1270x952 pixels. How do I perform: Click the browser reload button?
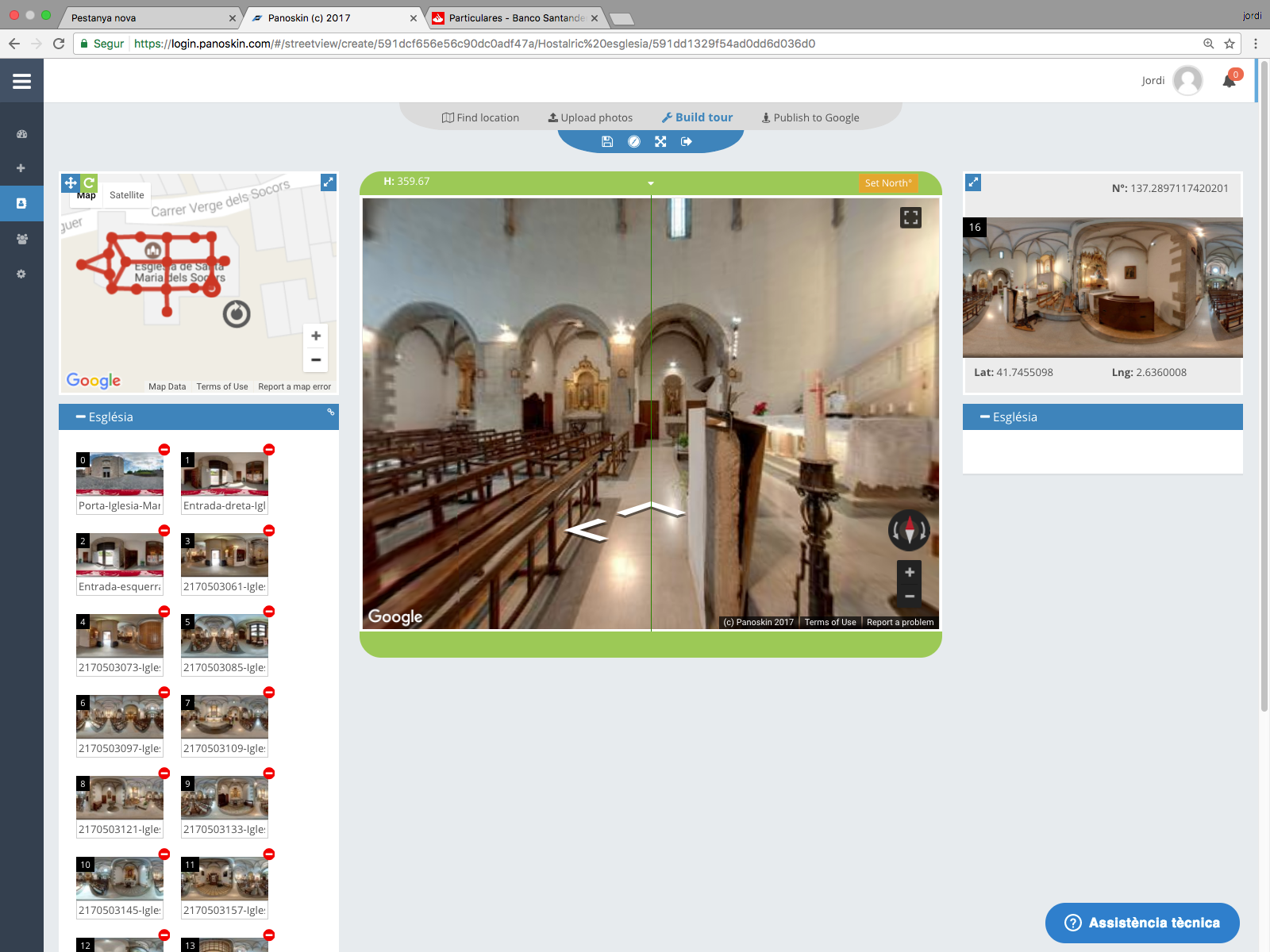coord(59,44)
